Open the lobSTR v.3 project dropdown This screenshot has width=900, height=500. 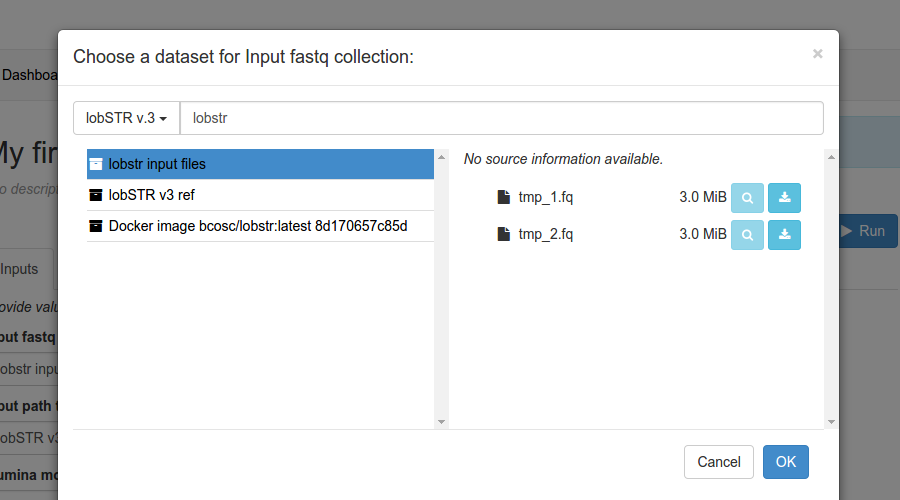[126, 118]
